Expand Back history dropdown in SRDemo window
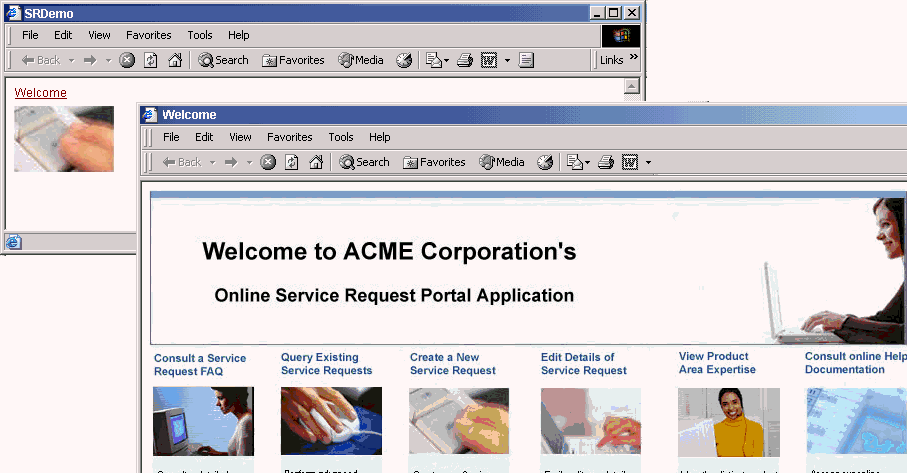The image size is (907, 473). pos(72,60)
